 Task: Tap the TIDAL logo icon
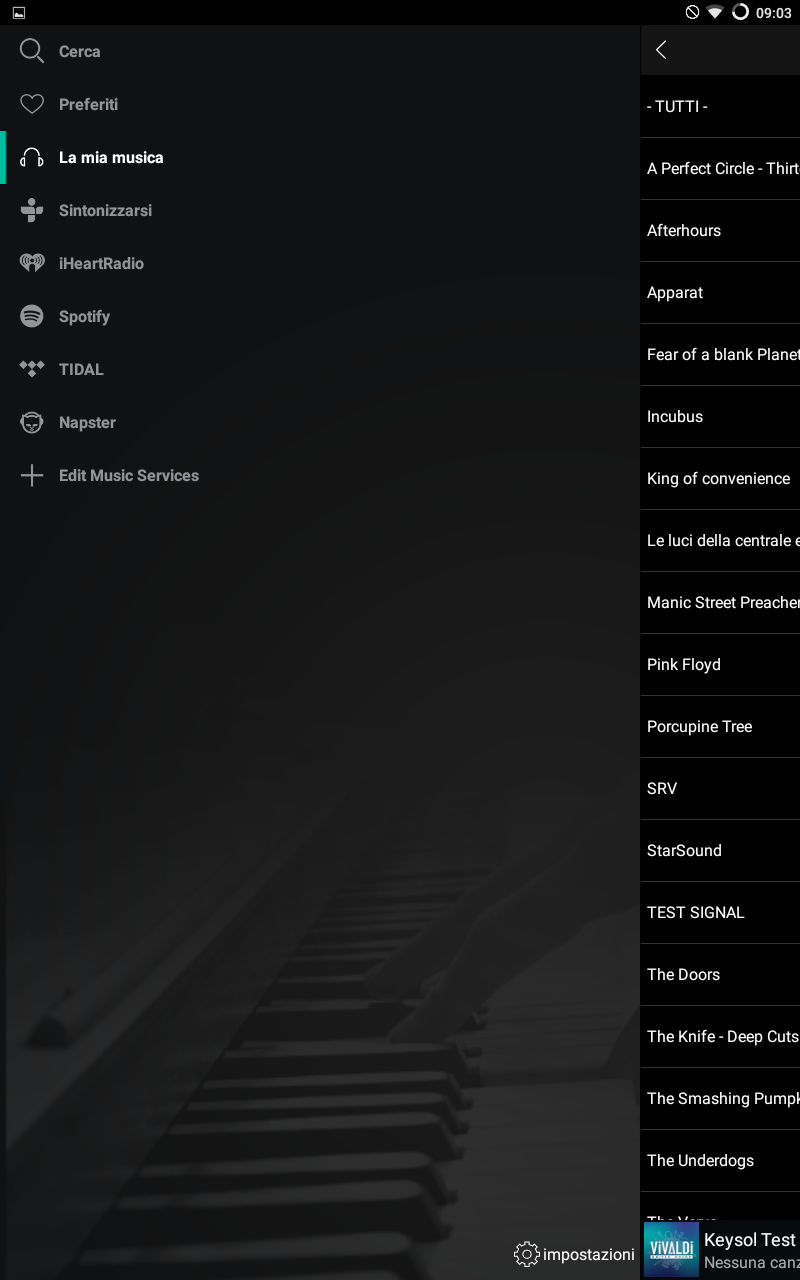click(32, 369)
